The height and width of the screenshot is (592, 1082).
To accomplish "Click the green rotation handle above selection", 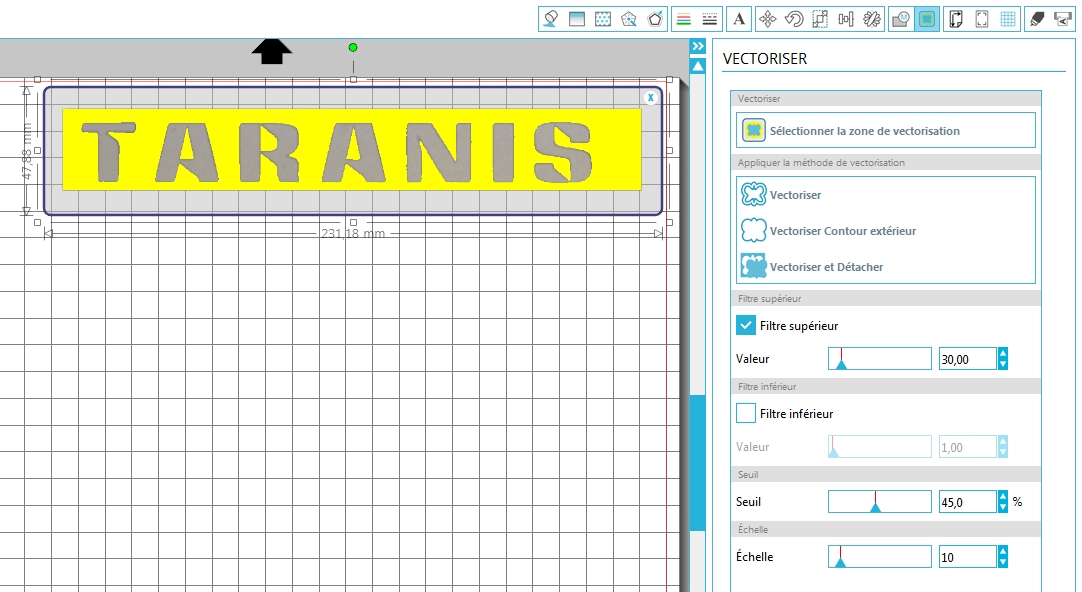I will click(x=353, y=48).
